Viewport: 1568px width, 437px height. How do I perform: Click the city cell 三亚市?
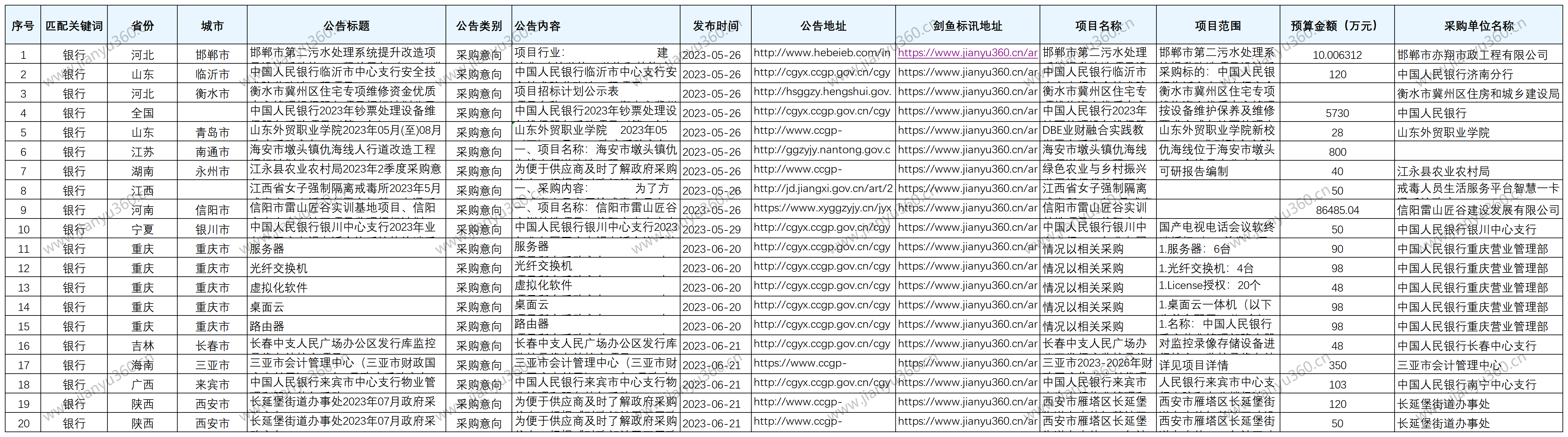click(x=213, y=365)
